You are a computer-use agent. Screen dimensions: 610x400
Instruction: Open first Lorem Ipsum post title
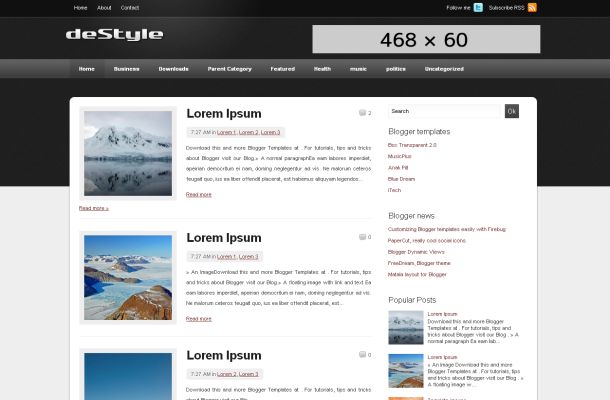tap(224, 114)
